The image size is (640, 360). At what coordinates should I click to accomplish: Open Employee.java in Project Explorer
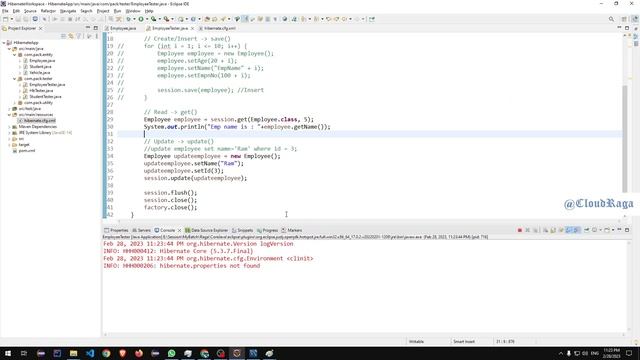click(42, 60)
